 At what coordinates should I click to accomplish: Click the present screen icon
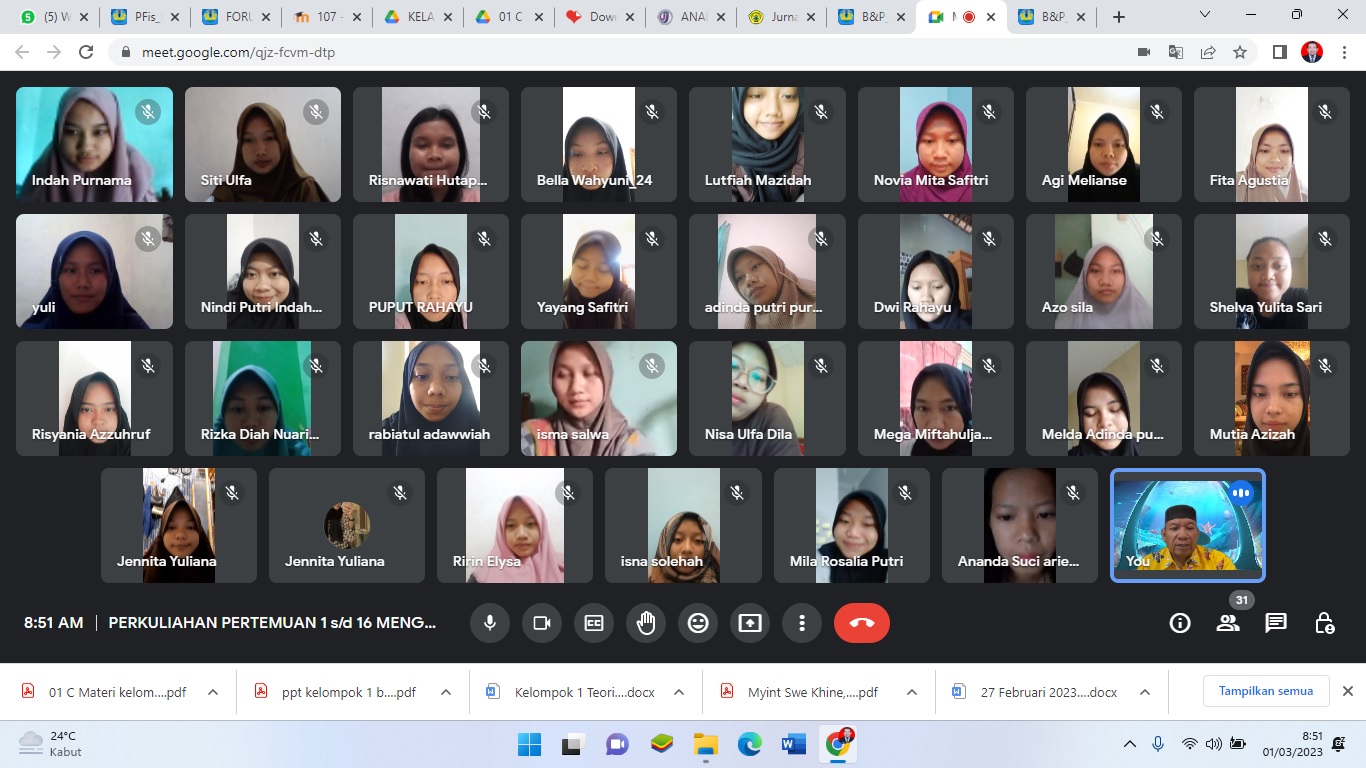(750, 623)
